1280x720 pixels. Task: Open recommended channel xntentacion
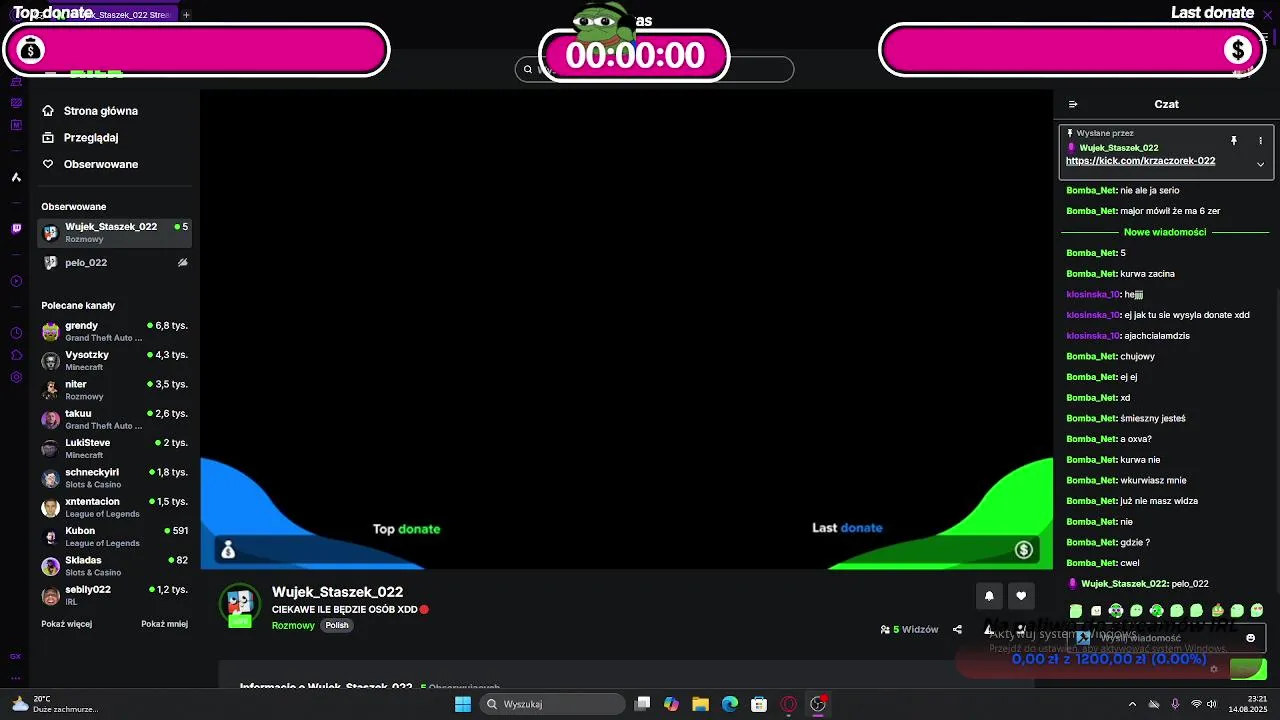coord(115,507)
